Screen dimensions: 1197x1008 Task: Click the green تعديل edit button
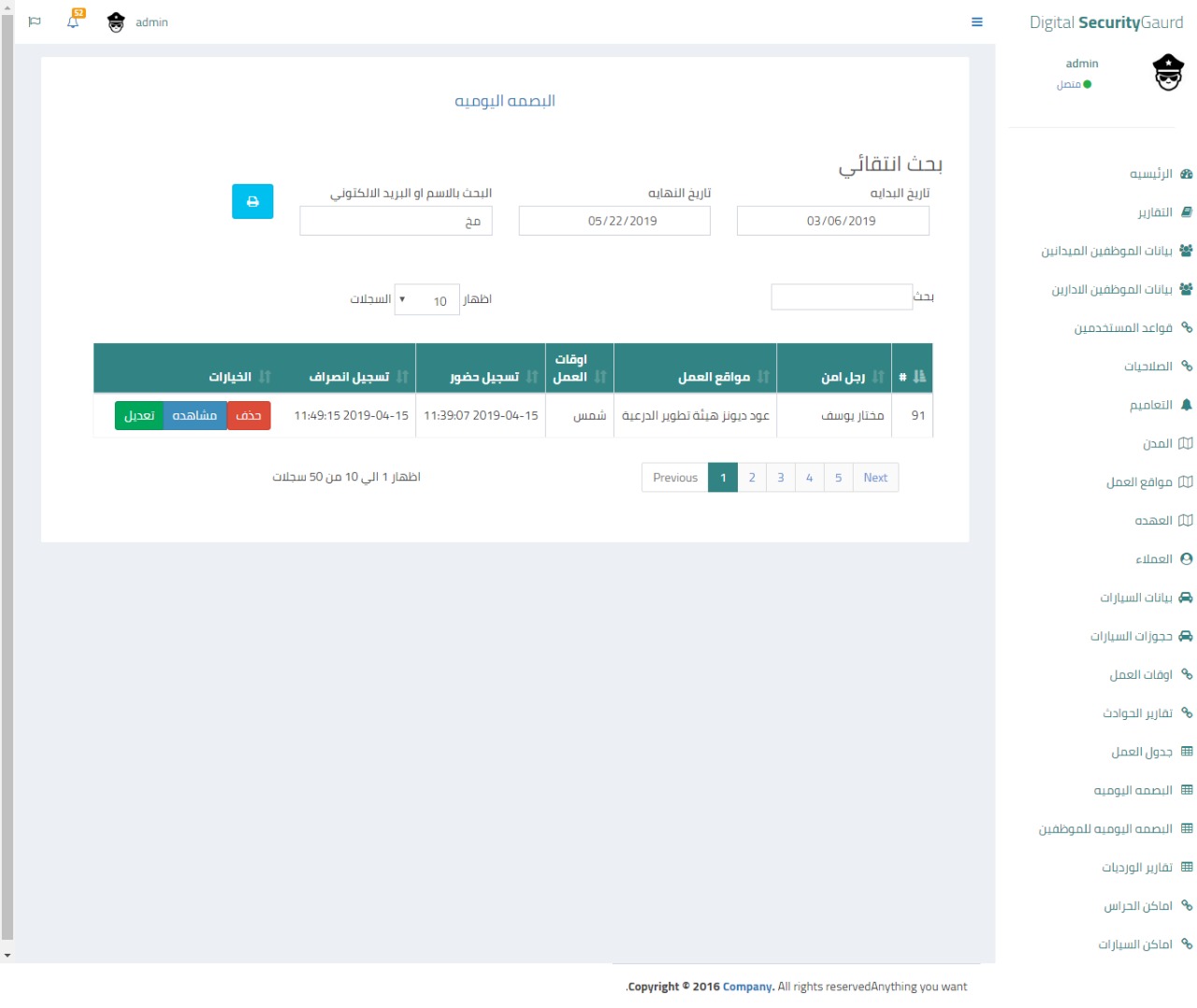tap(139, 416)
